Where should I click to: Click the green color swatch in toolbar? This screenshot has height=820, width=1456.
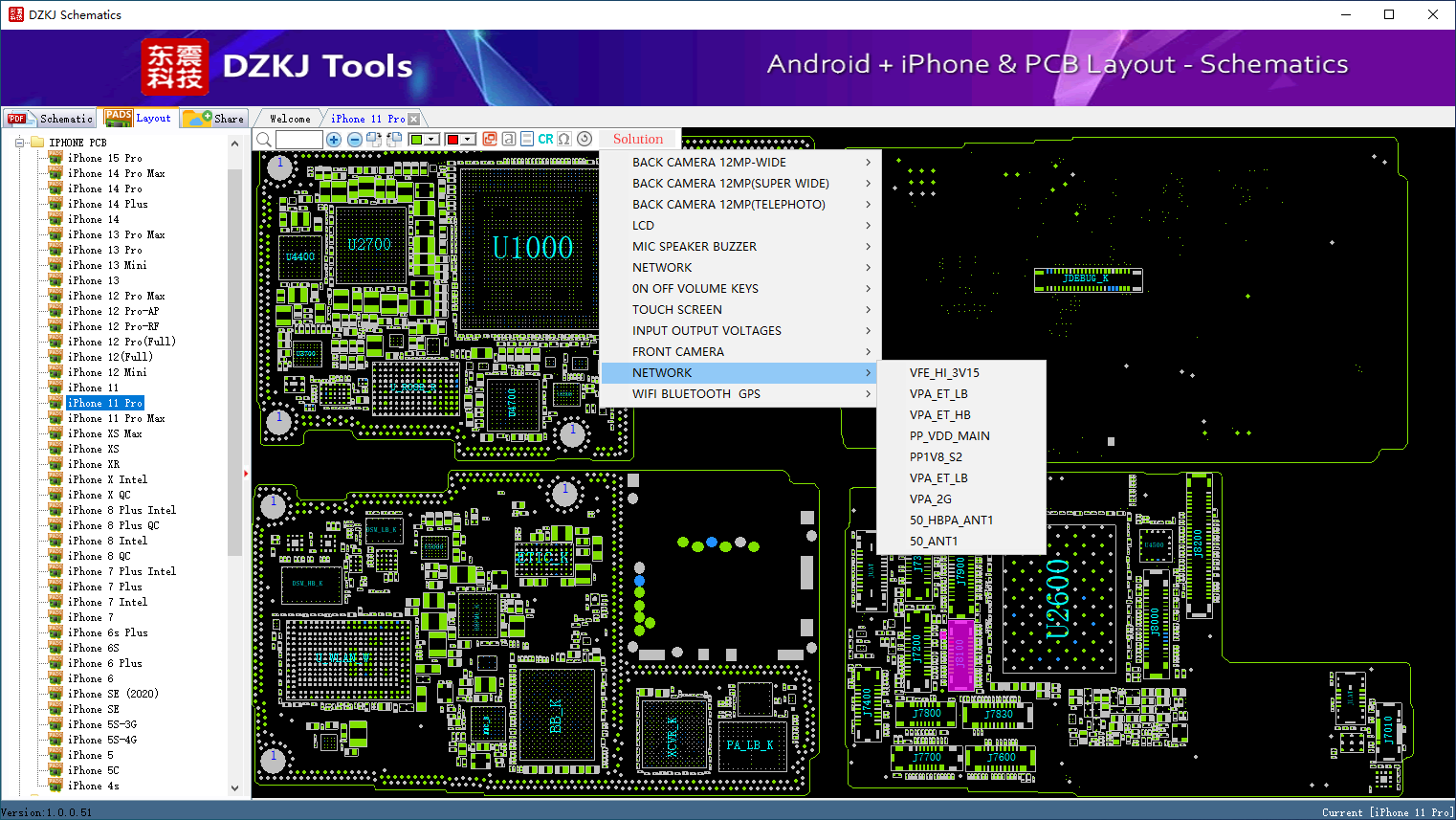tap(416, 140)
